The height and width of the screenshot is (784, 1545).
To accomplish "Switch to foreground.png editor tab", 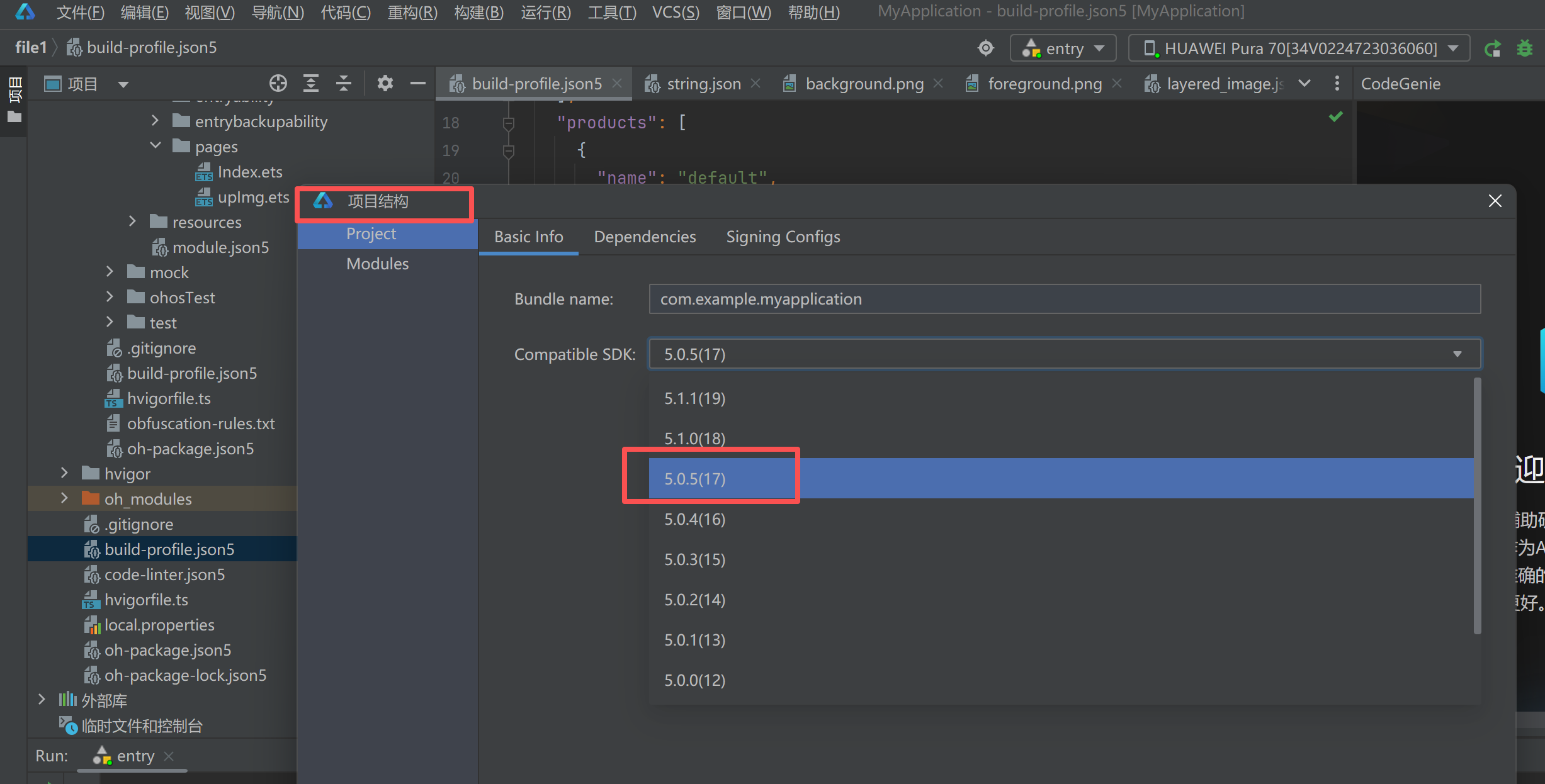I will 1044,84.
